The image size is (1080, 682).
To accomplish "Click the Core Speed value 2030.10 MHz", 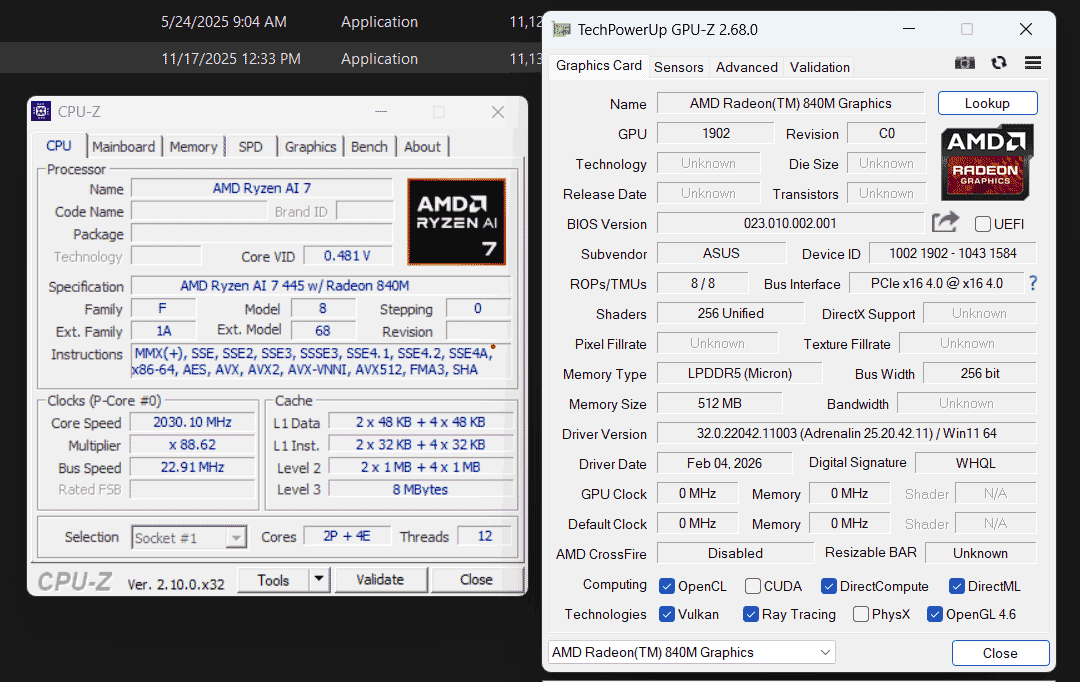I will coord(192,422).
